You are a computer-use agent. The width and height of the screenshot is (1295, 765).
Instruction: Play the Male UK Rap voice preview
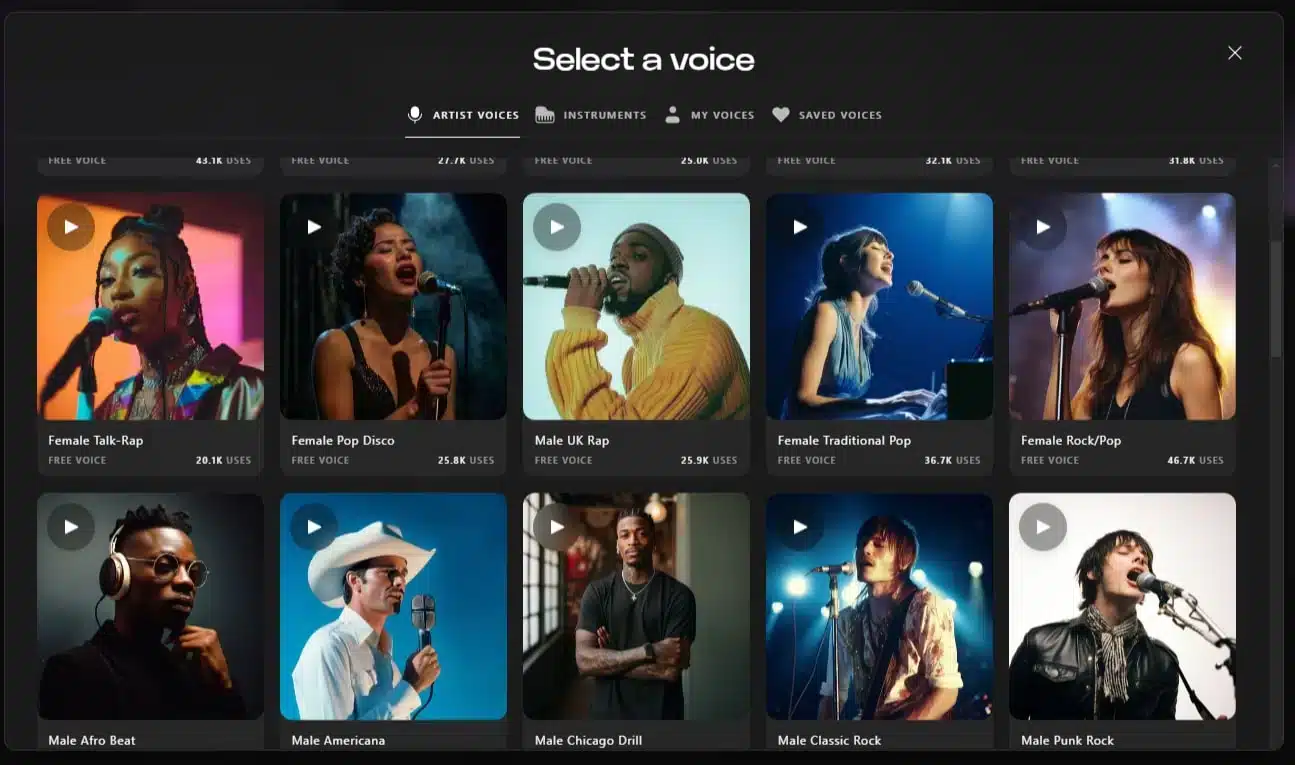click(557, 227)
